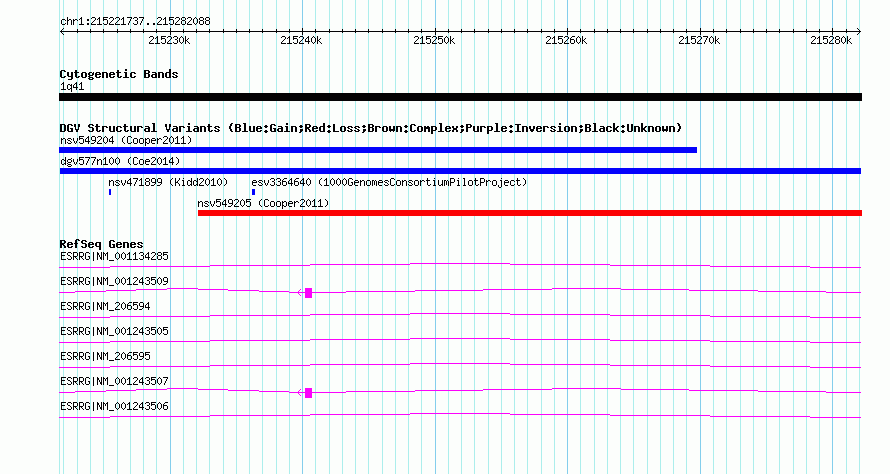Select the blue dgv577n100 gain bar
Viewport: 890px width, 474px height.
click(460, 171)
